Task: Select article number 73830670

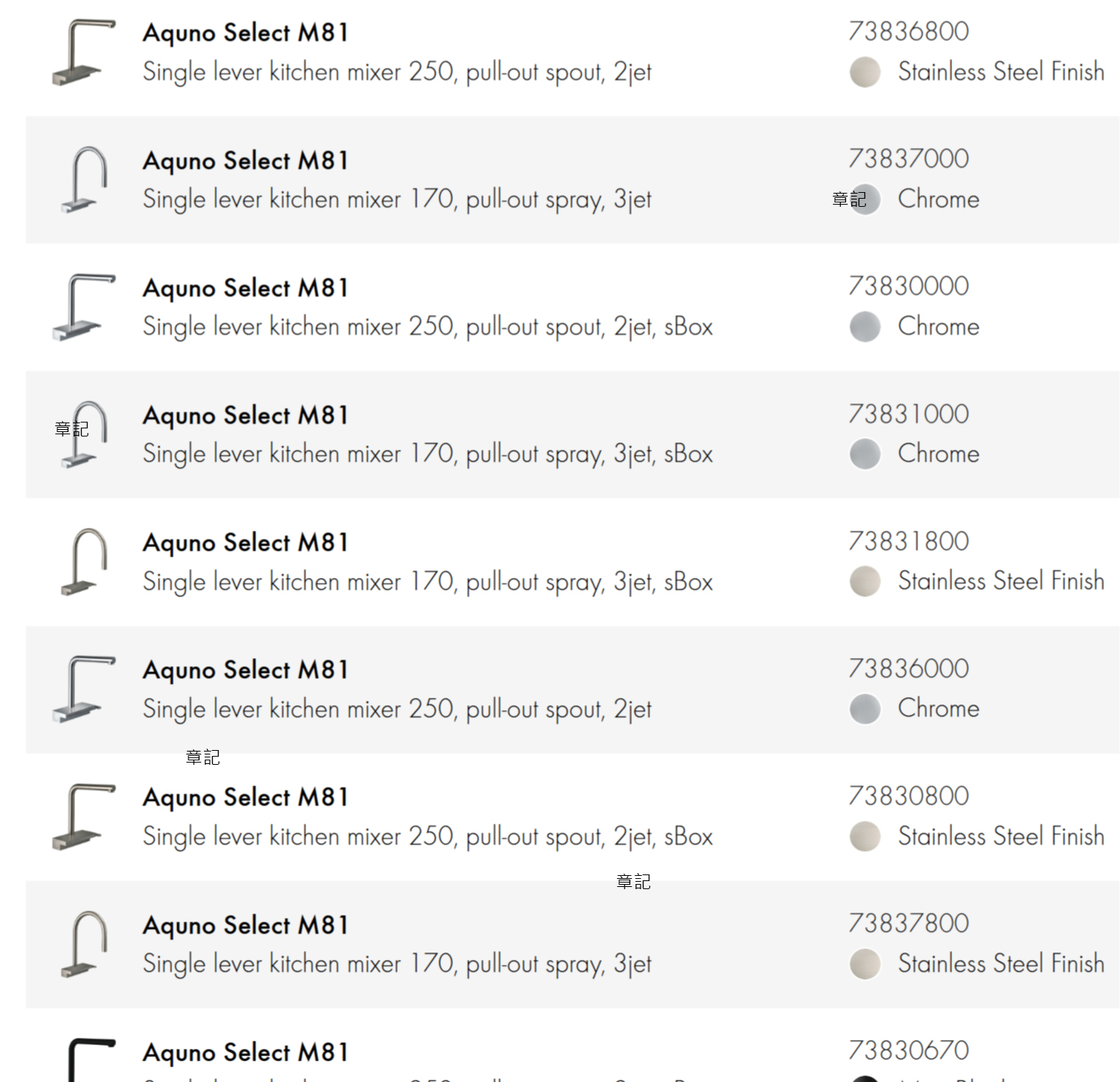Action: tap(909, 1050)
